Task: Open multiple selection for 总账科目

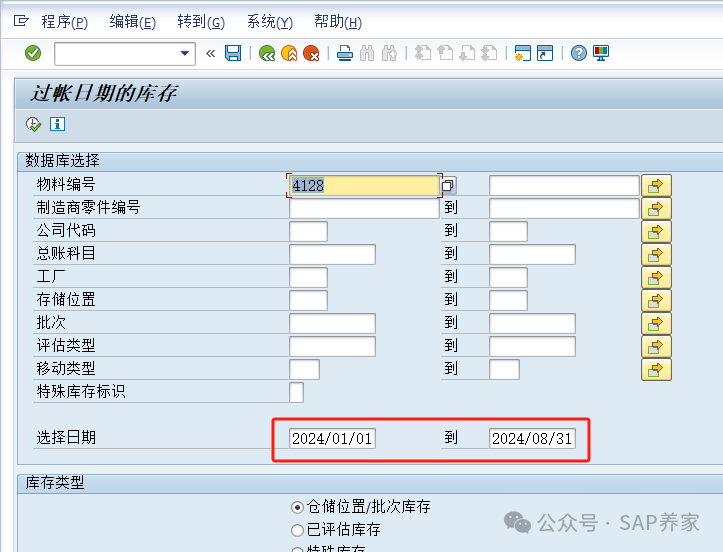Action: 656,255
